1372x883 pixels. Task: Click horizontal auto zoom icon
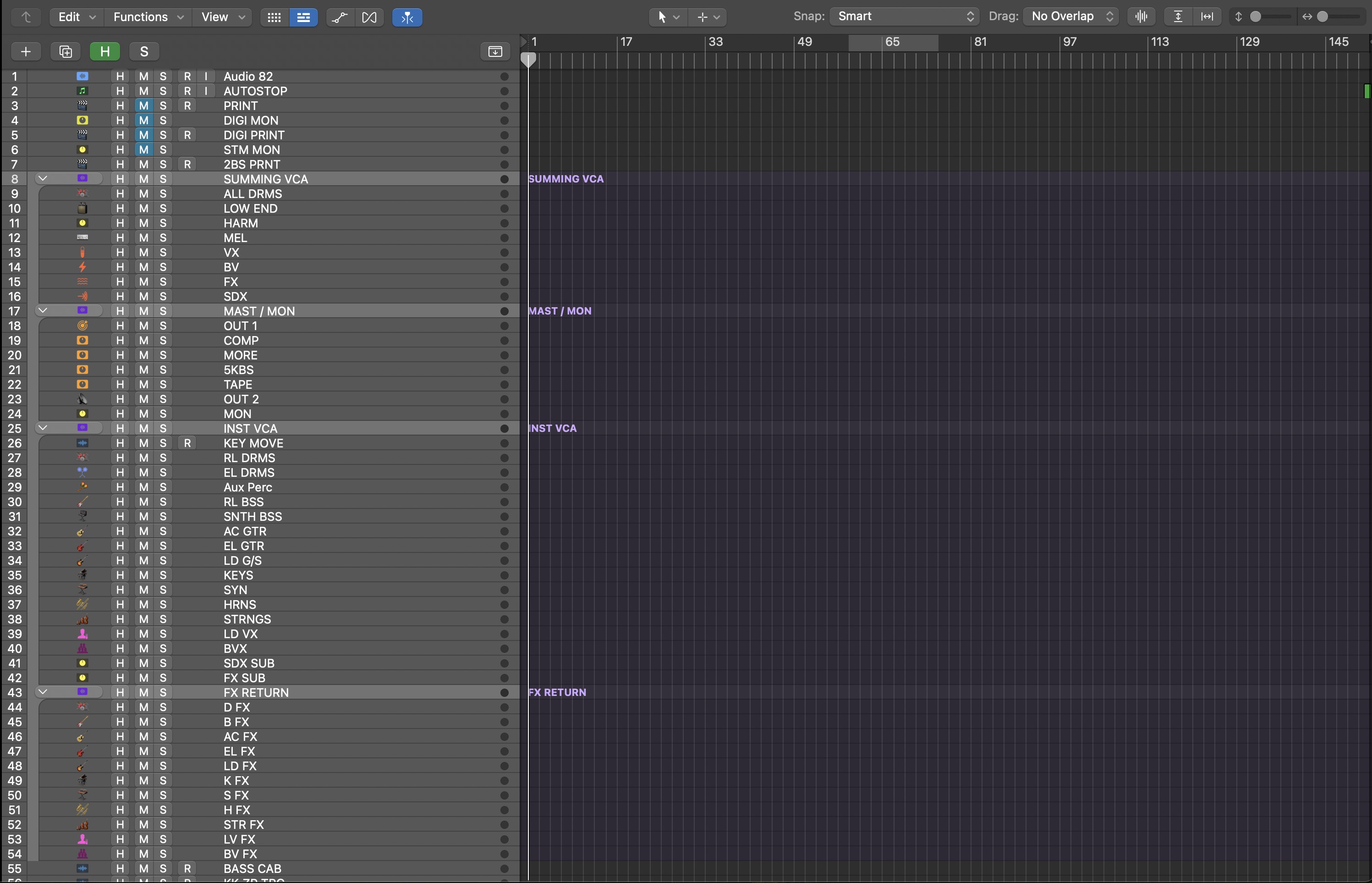pos(1207,17)
